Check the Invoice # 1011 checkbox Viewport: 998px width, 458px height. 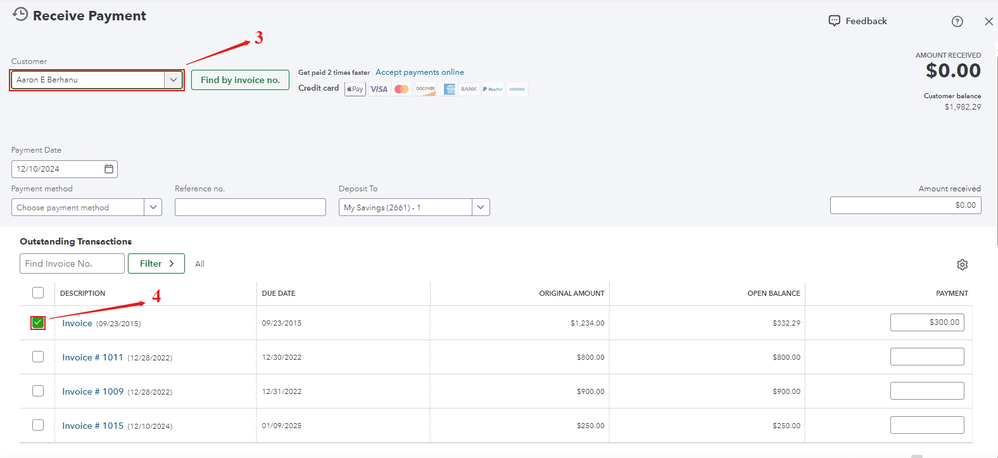point(38,357)
